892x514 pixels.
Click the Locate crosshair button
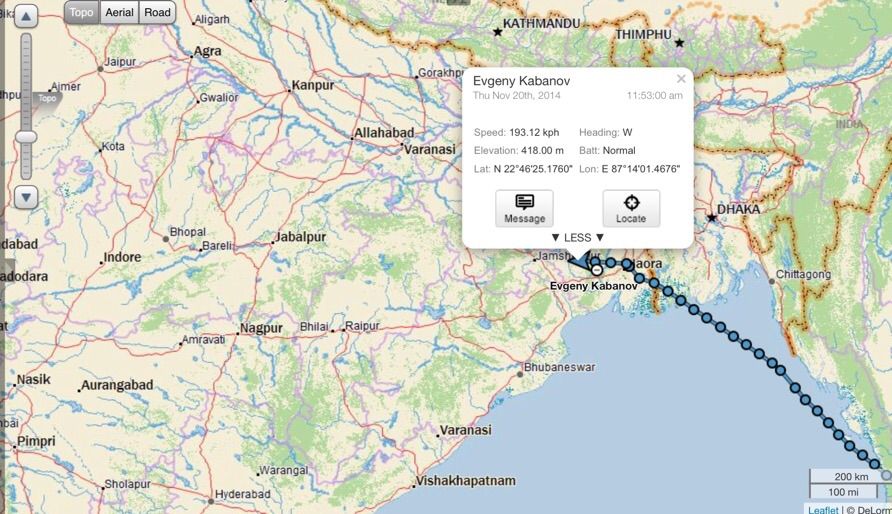(631, 208)
